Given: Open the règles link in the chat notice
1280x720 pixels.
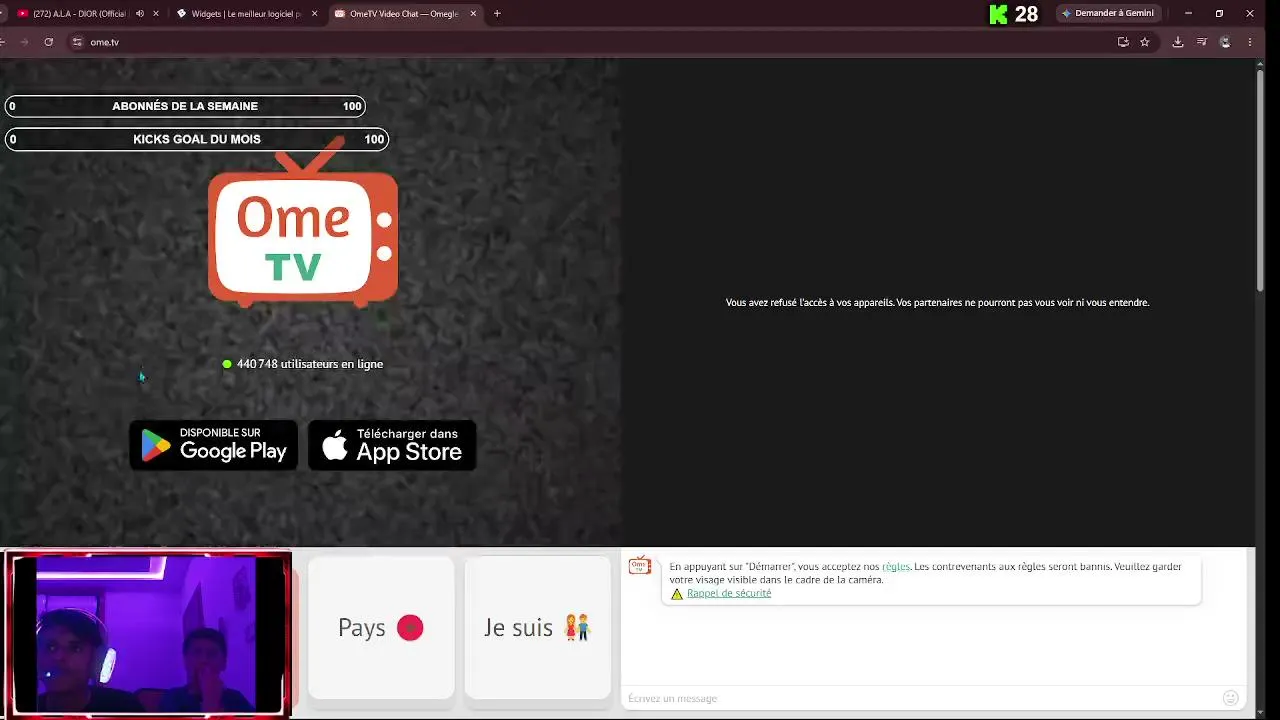Looking at the screenshot, I should (x=896, y=566).
